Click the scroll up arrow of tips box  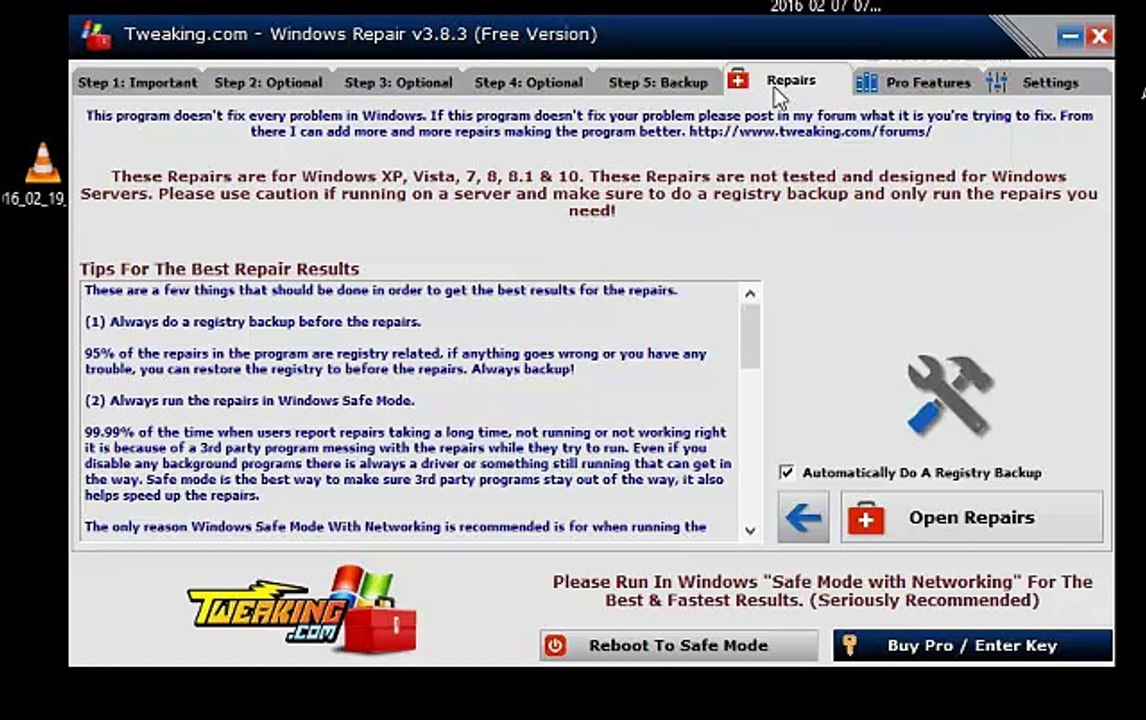tap(750, 294)
